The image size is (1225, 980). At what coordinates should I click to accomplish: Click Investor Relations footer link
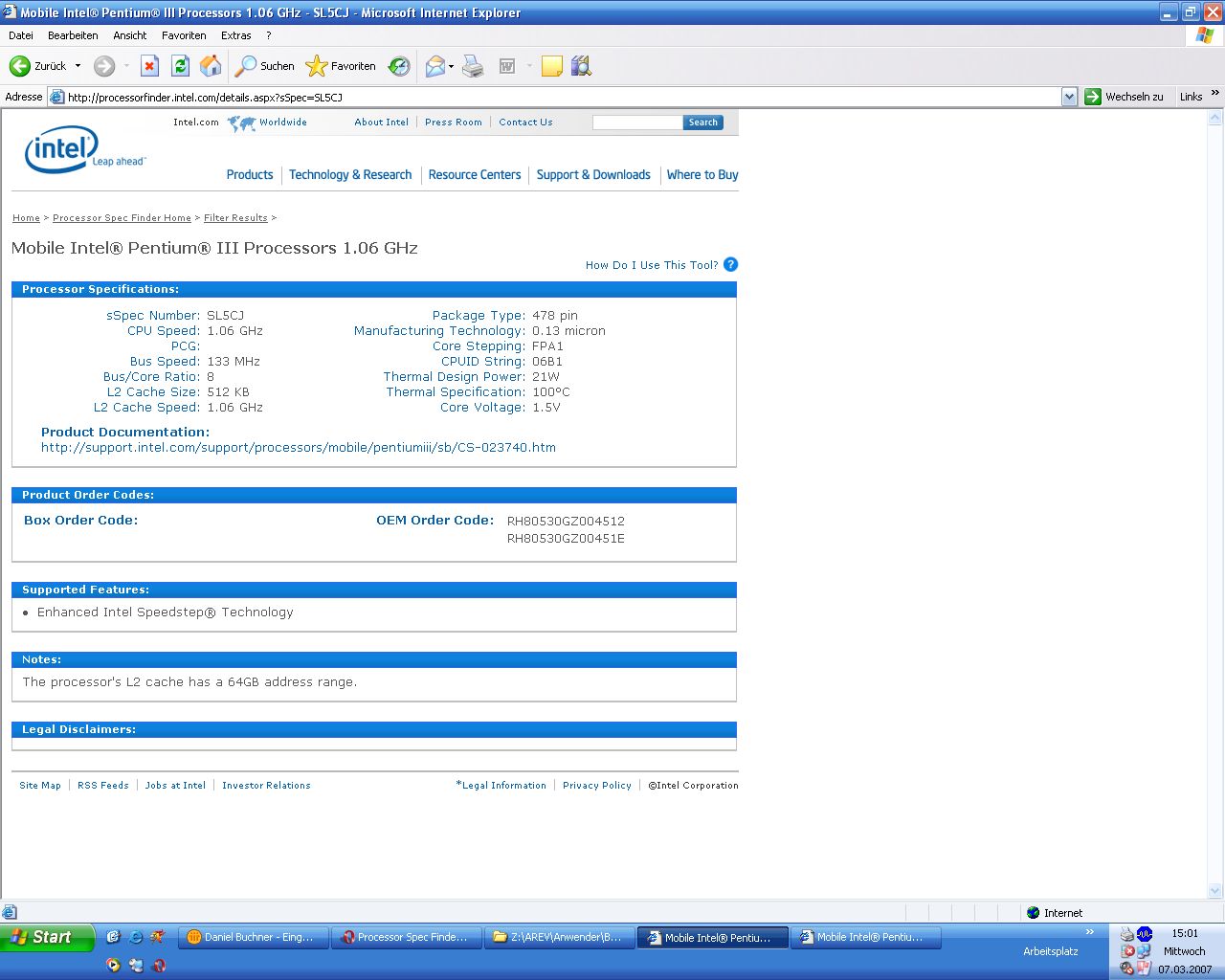(x=266, y=786)
